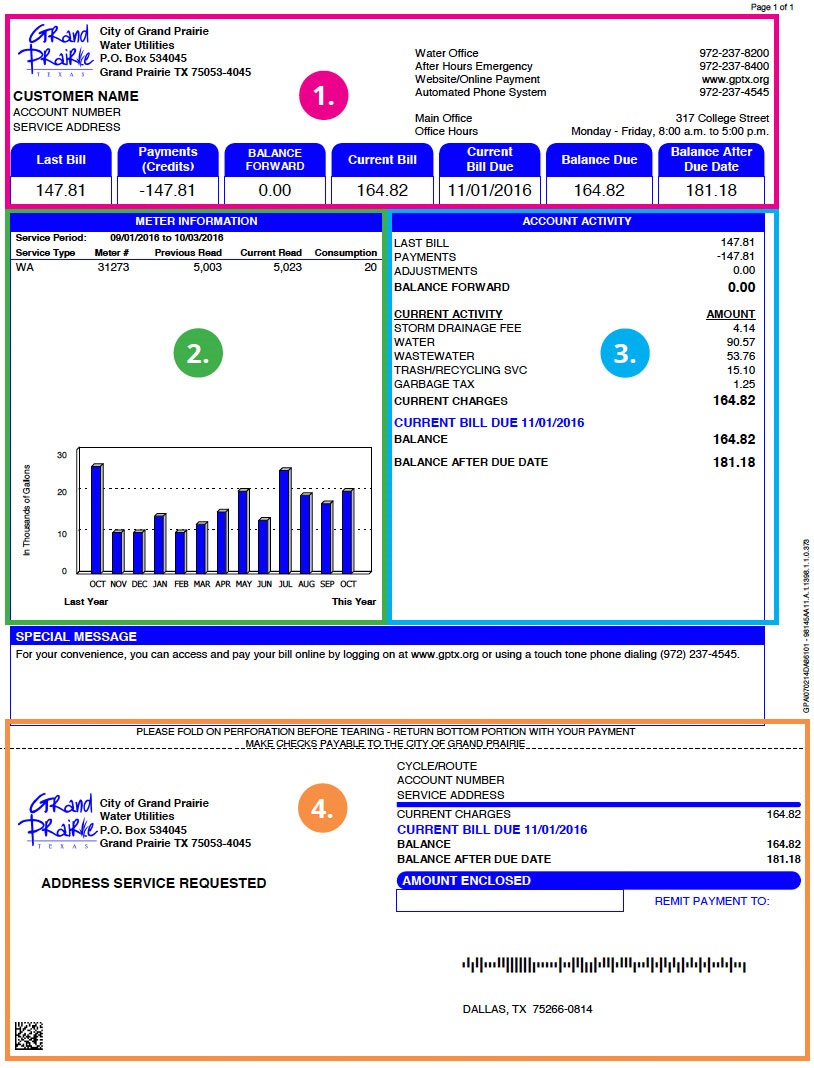Click the Grand Prairie logo on the payment stub
The height and width of the screenshot is (1068, 814).
(x=58, y=821)
